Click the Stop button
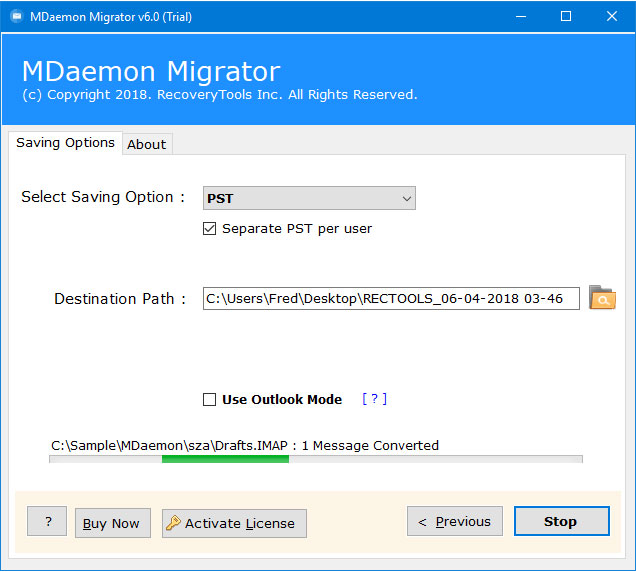 (x=561, y=521)
